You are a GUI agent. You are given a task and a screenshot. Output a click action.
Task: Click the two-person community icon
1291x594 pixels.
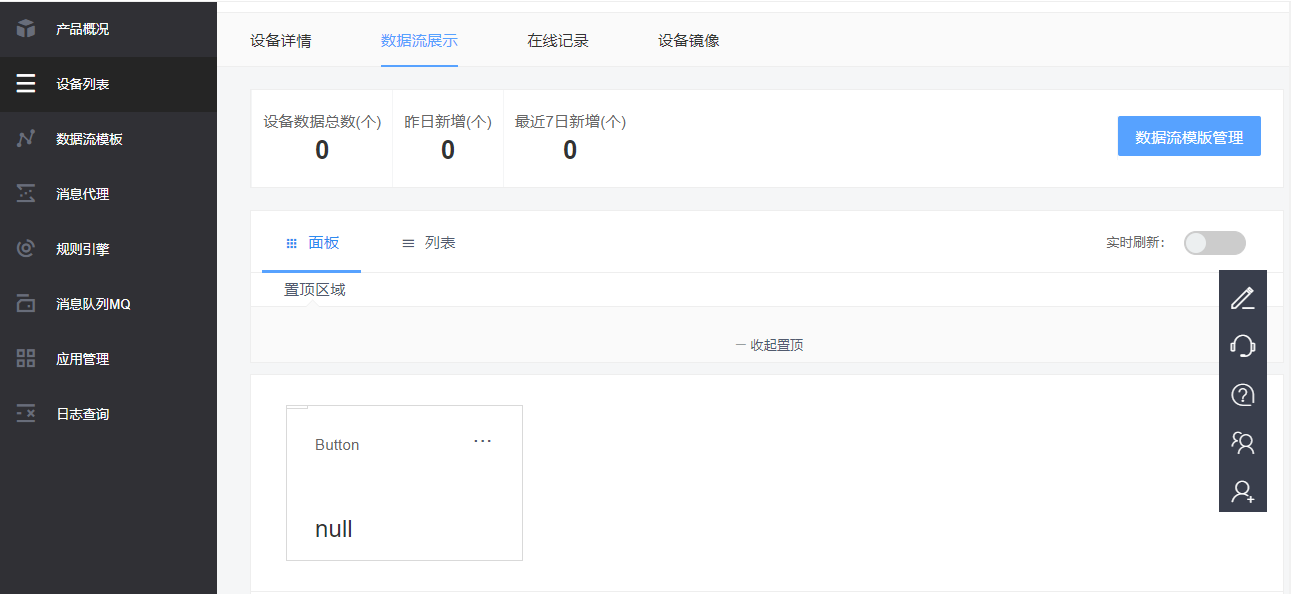pyautogui.click(x=1243, y=442)
